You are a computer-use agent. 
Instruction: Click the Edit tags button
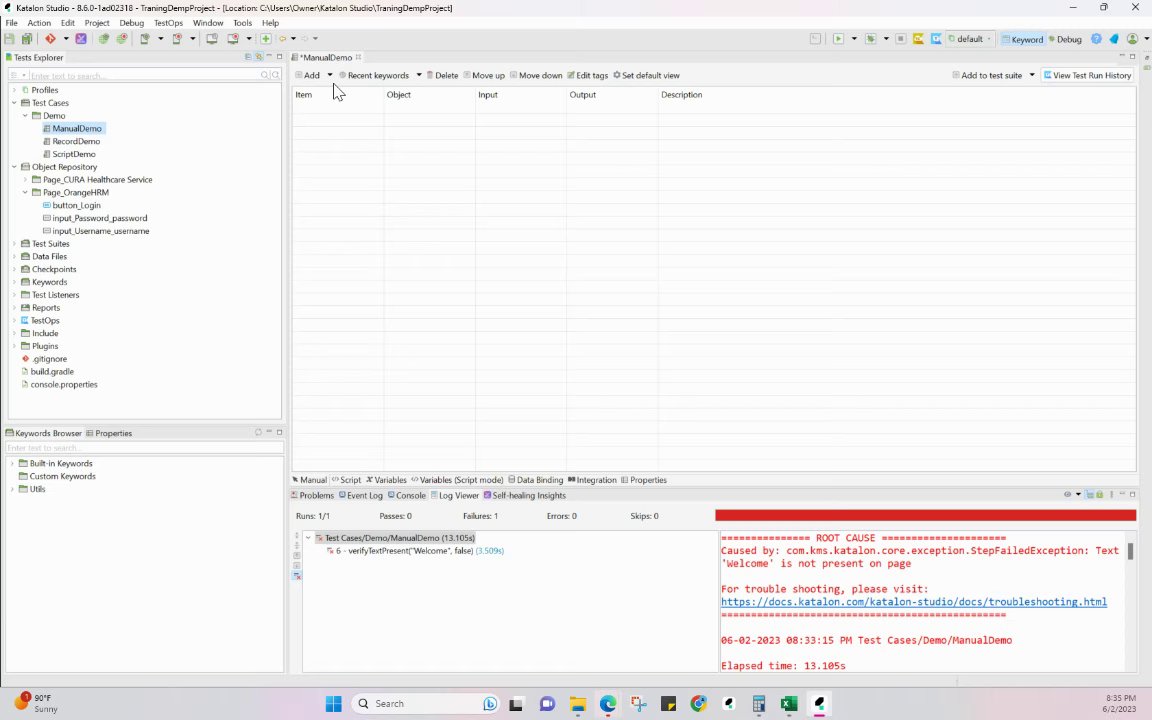click(x=588, y=75)
